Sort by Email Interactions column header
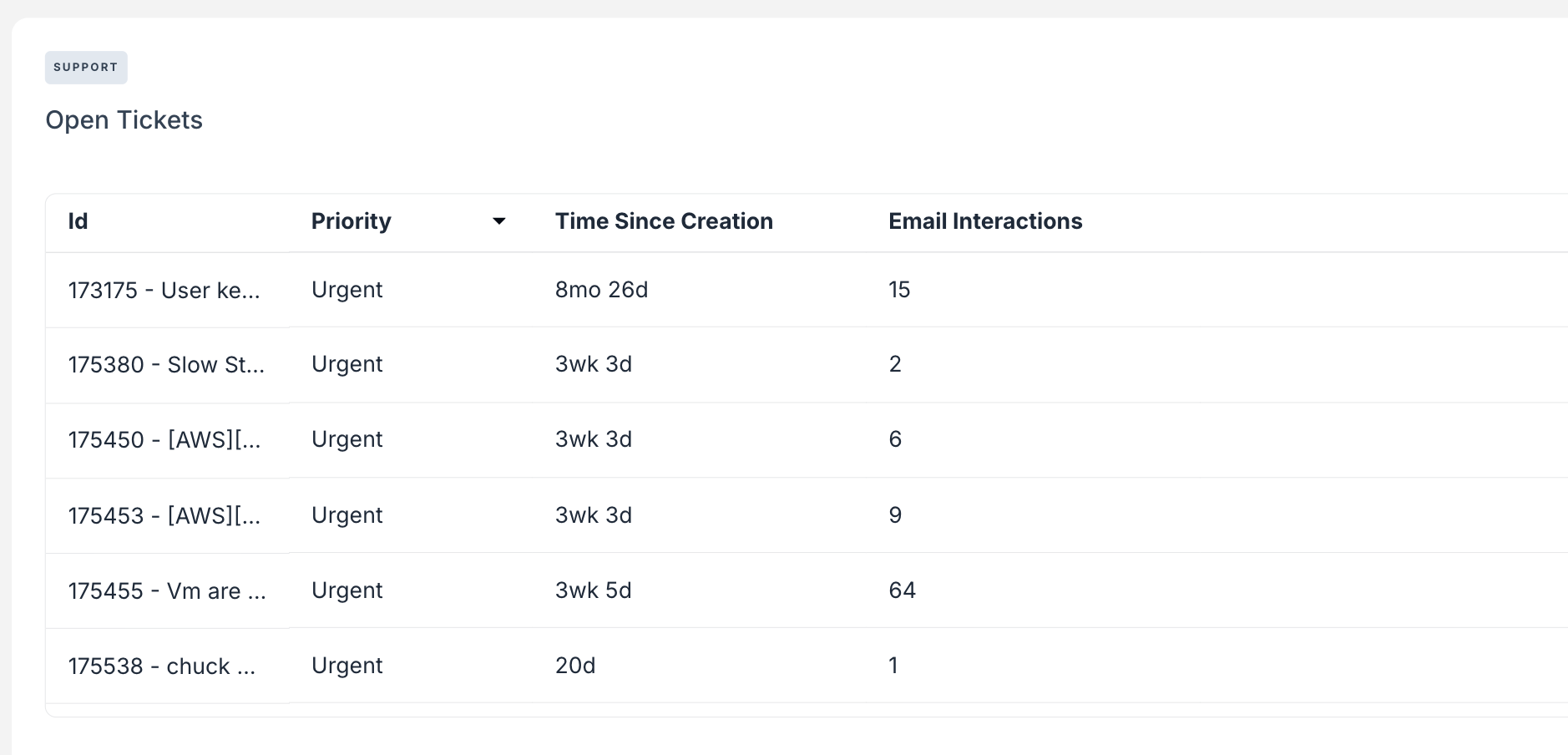Screen dimensions: 1568x755 click(x=985, y=221)
